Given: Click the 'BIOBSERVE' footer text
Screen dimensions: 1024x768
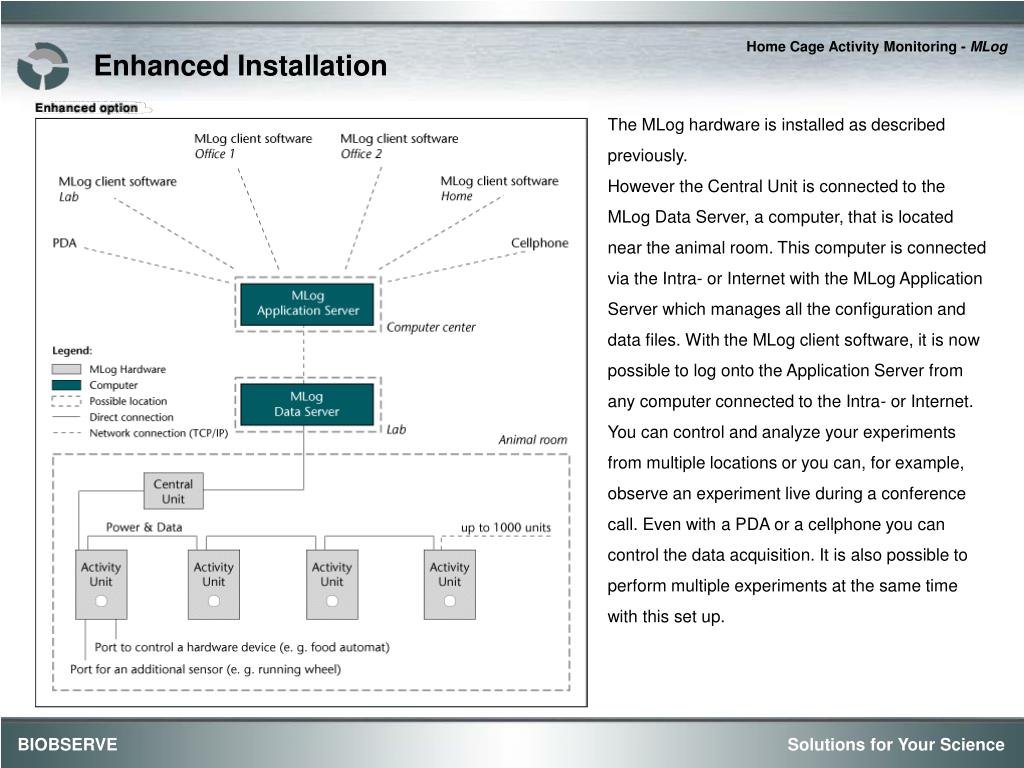Looking at the screenshot, I should (67, 744).
